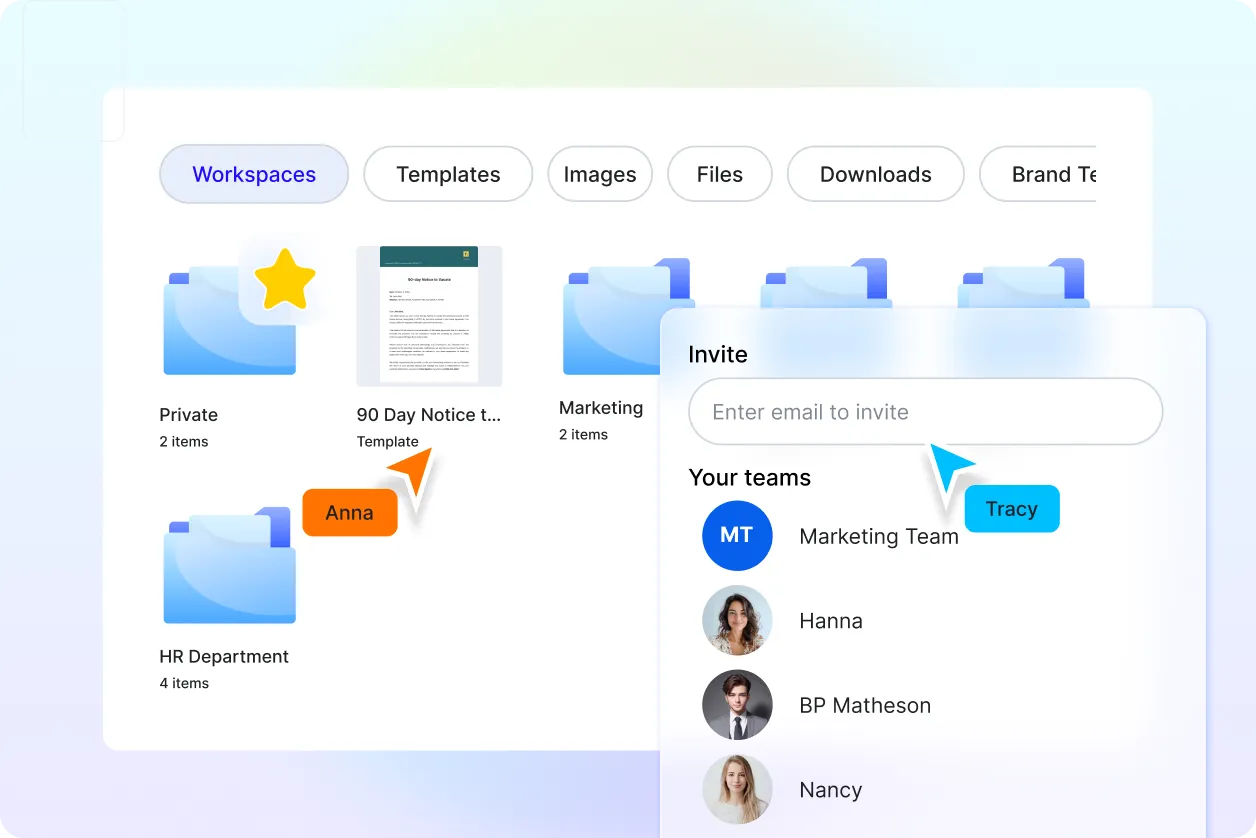Go to the Downloads tab

point(876,174)
